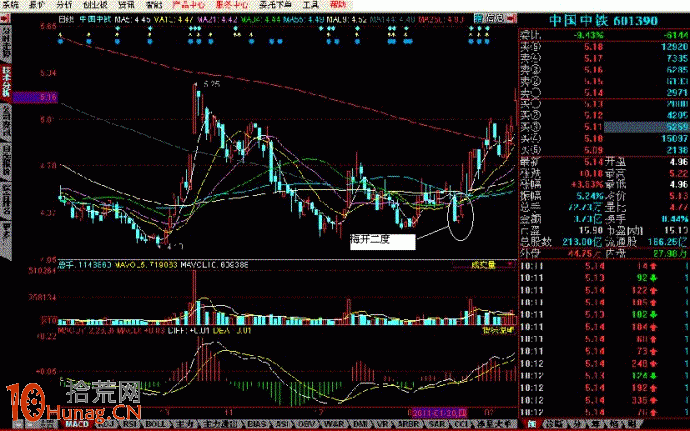The height and width of the screenshot is (431, 690).
Task: Click the 中国中铁 601390 stock title
Action: (x=603, y=20)
